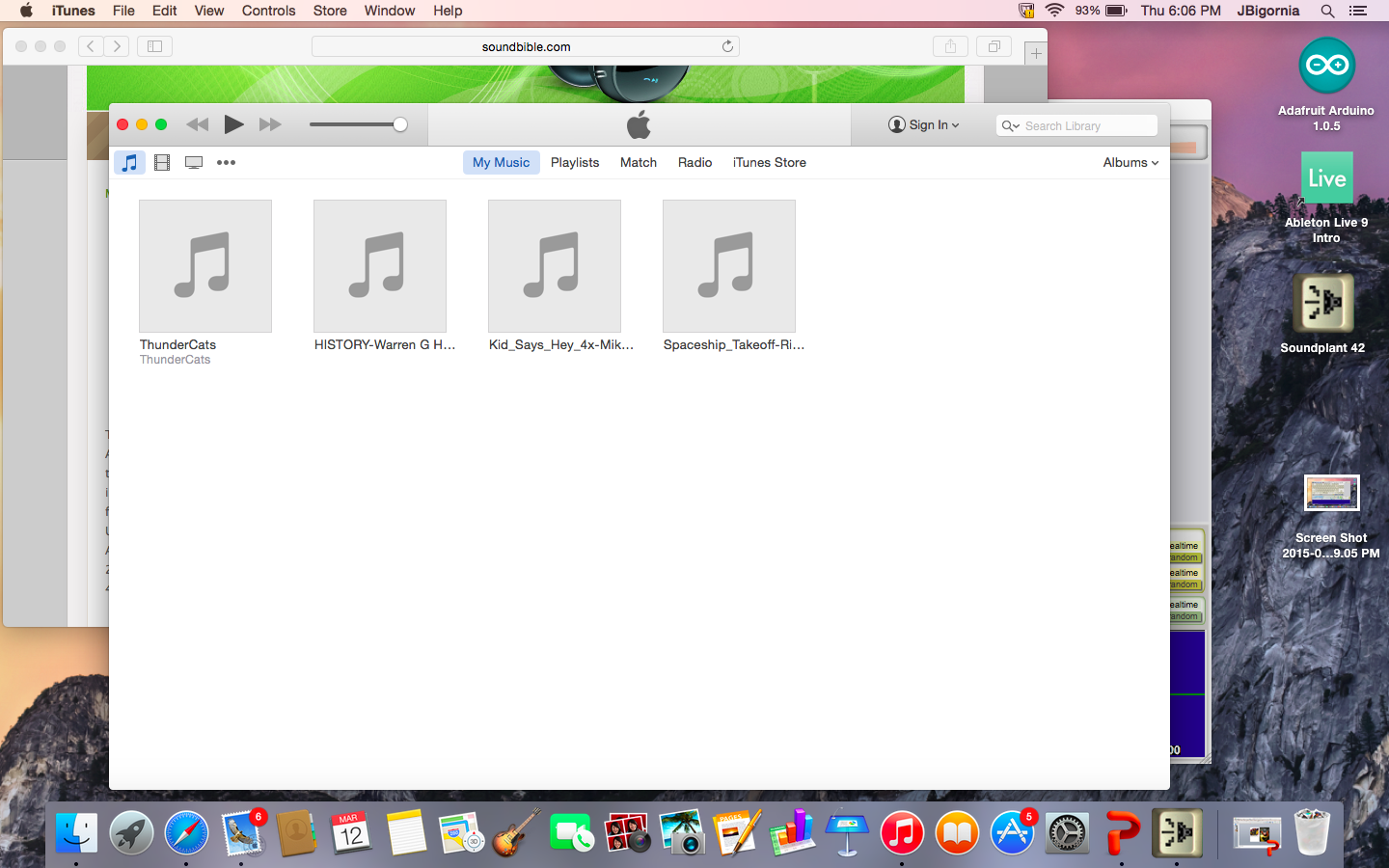Launch Ableton Live 9 Intro shortcut
This screenshot has height=868, width=1389.
[1326, 178]
